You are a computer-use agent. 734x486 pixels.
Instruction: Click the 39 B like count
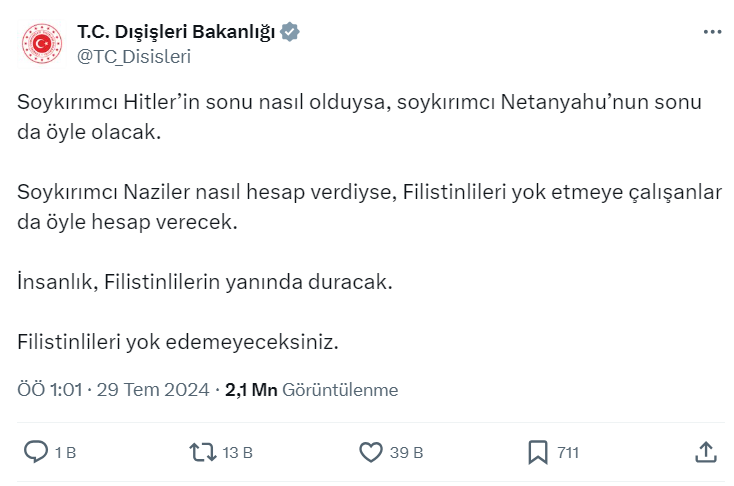[x=406, y=453]
